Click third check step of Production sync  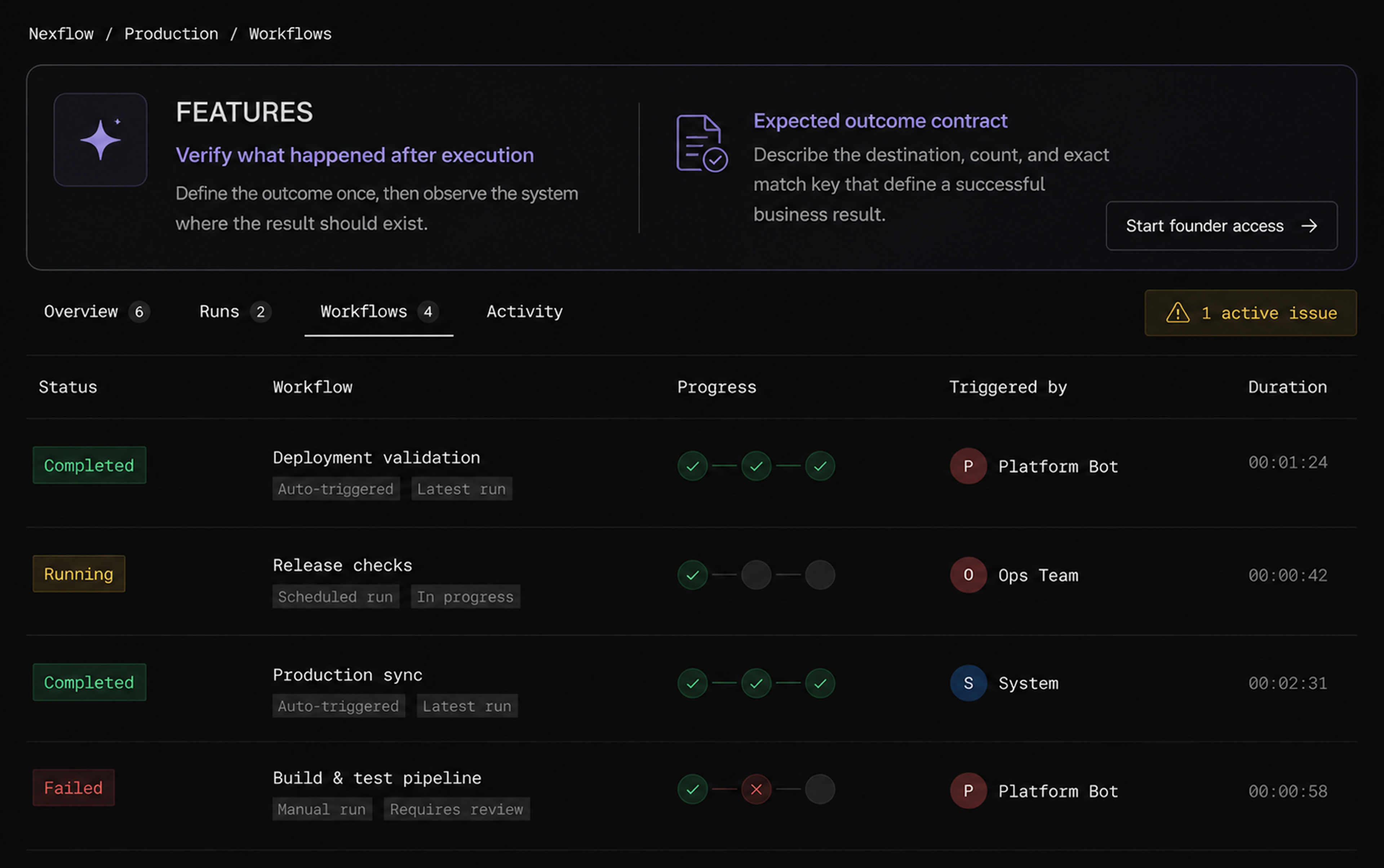(x=820, y=683)
